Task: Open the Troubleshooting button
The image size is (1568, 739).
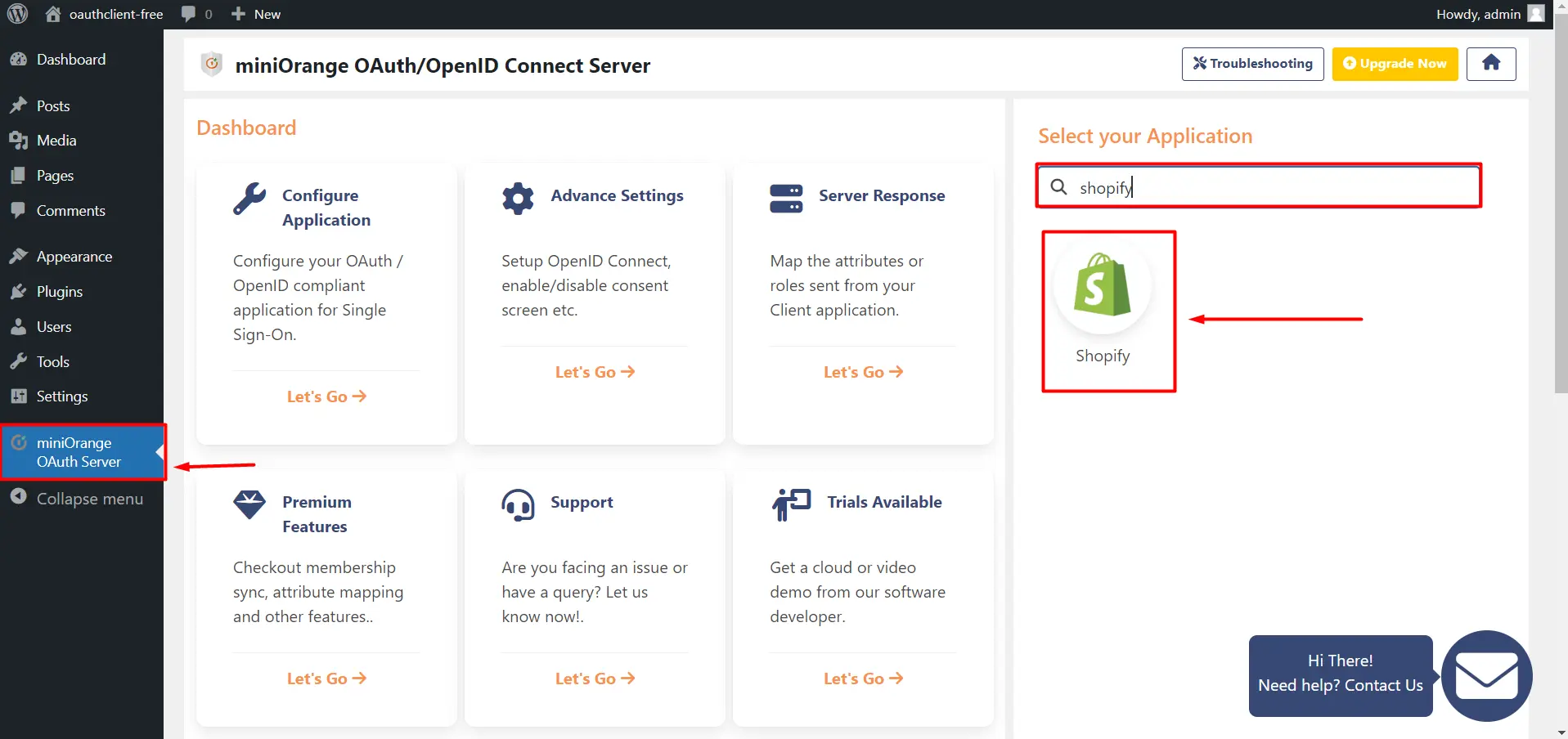Action: click(1252, 64)
